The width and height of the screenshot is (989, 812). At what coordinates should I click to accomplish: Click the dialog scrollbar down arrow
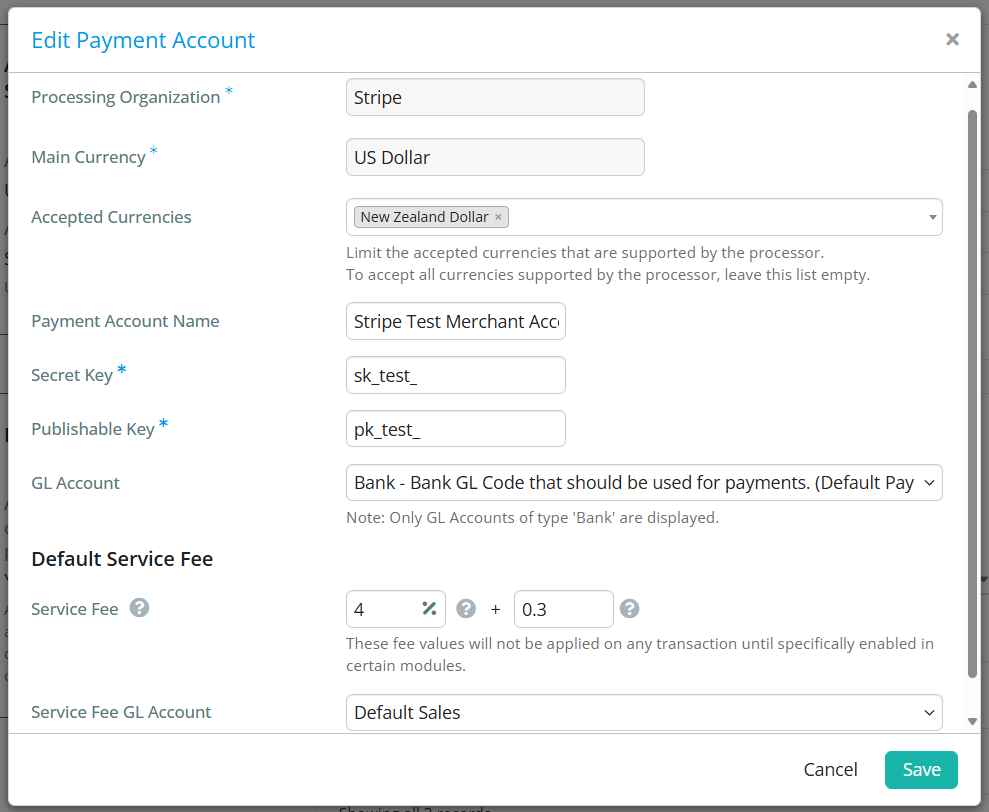point(972,721)
